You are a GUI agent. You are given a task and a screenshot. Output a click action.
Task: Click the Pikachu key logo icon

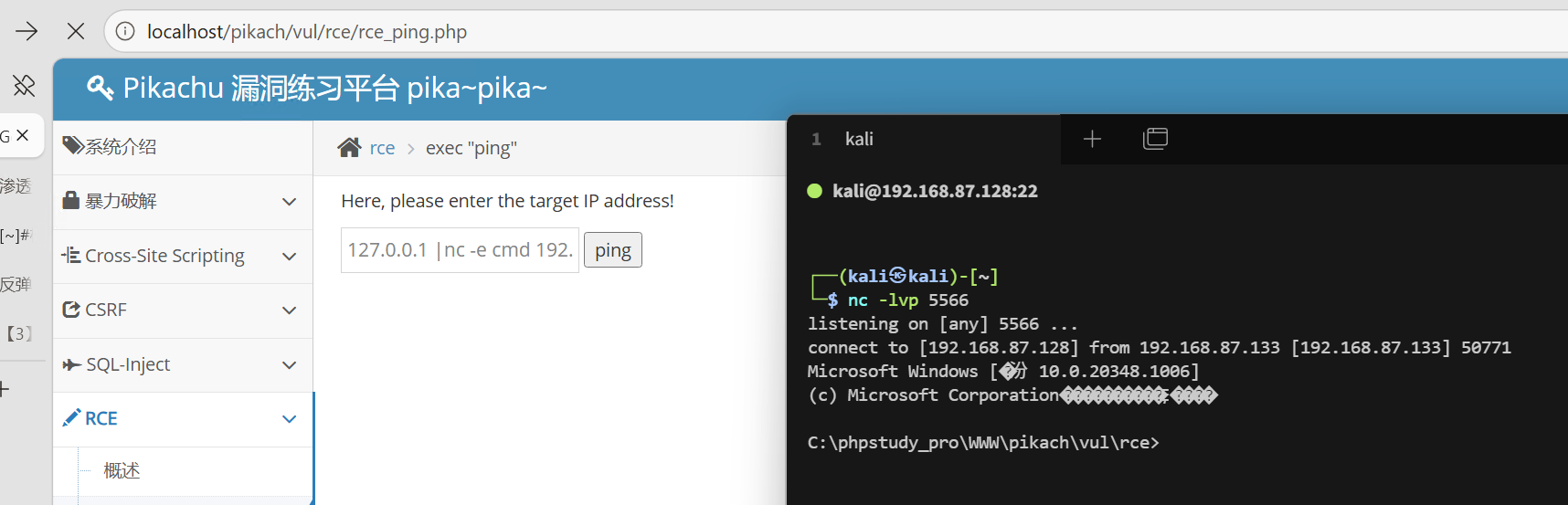click(x=100, y=88)
